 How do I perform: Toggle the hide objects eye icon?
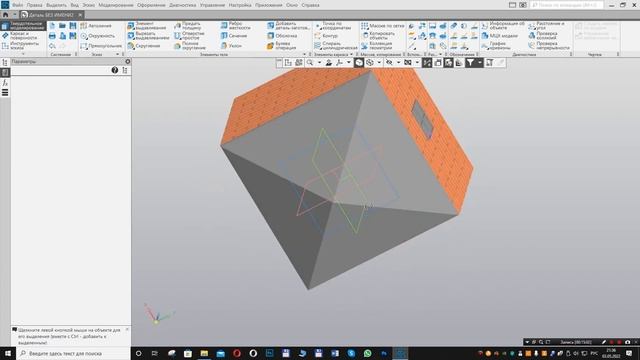click(389, 62)
